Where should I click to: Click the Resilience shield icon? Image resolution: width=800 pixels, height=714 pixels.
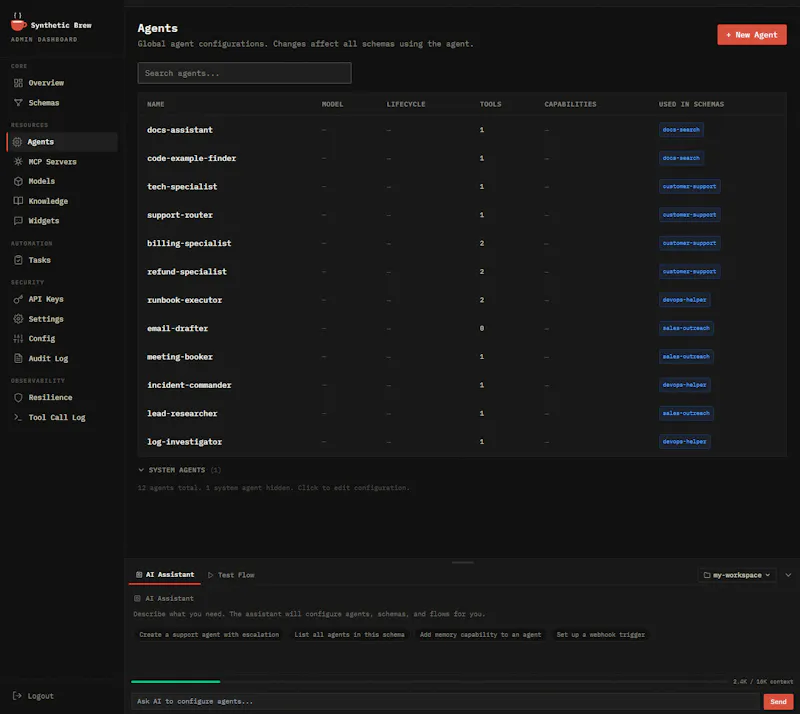coord(18,398)
